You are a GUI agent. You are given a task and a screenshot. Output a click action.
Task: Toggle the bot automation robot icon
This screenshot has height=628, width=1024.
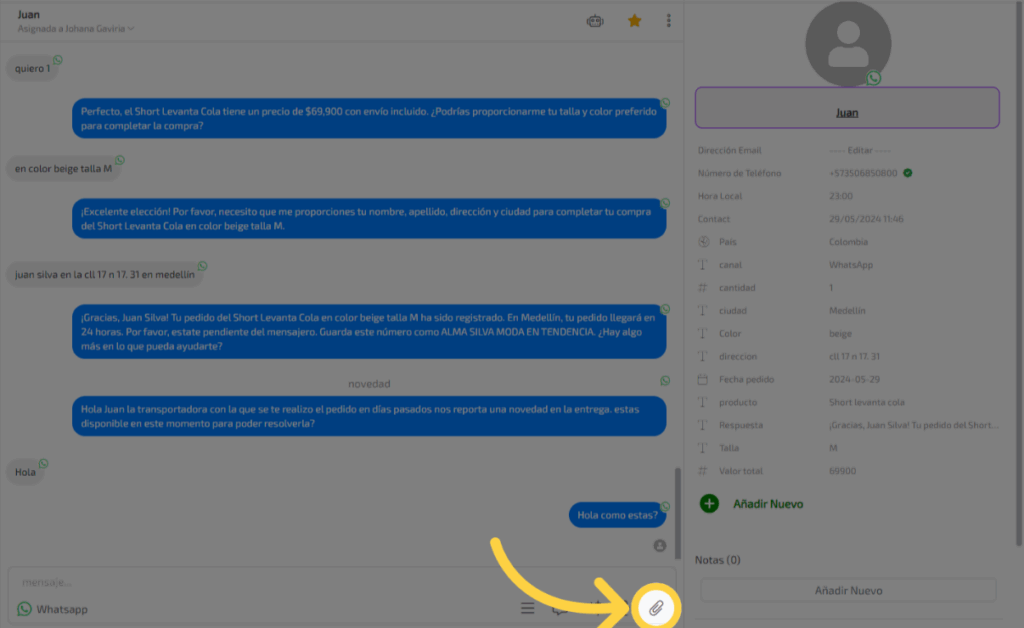click(596, 20)
